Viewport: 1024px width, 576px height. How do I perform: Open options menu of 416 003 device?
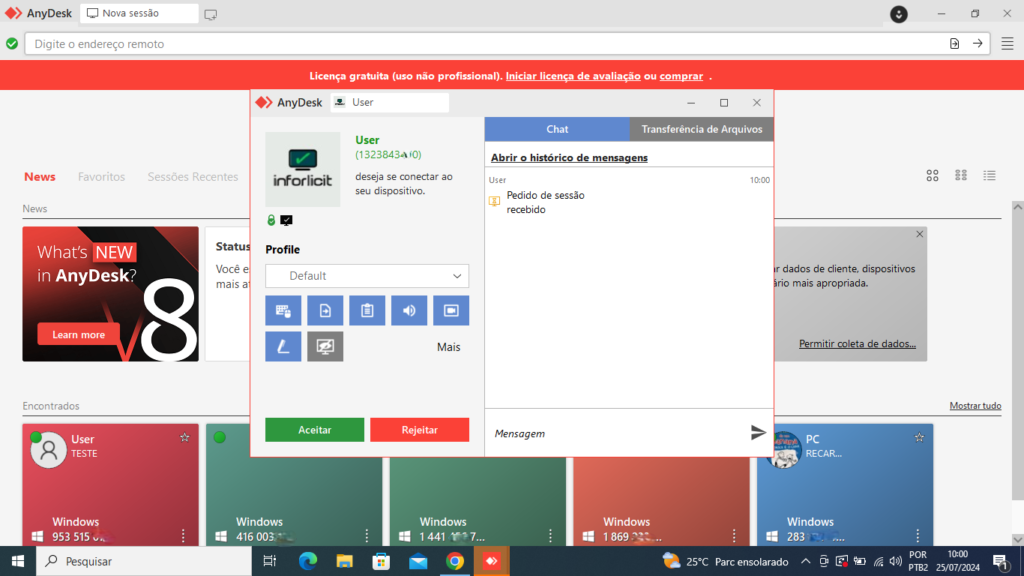pos(366,536)
